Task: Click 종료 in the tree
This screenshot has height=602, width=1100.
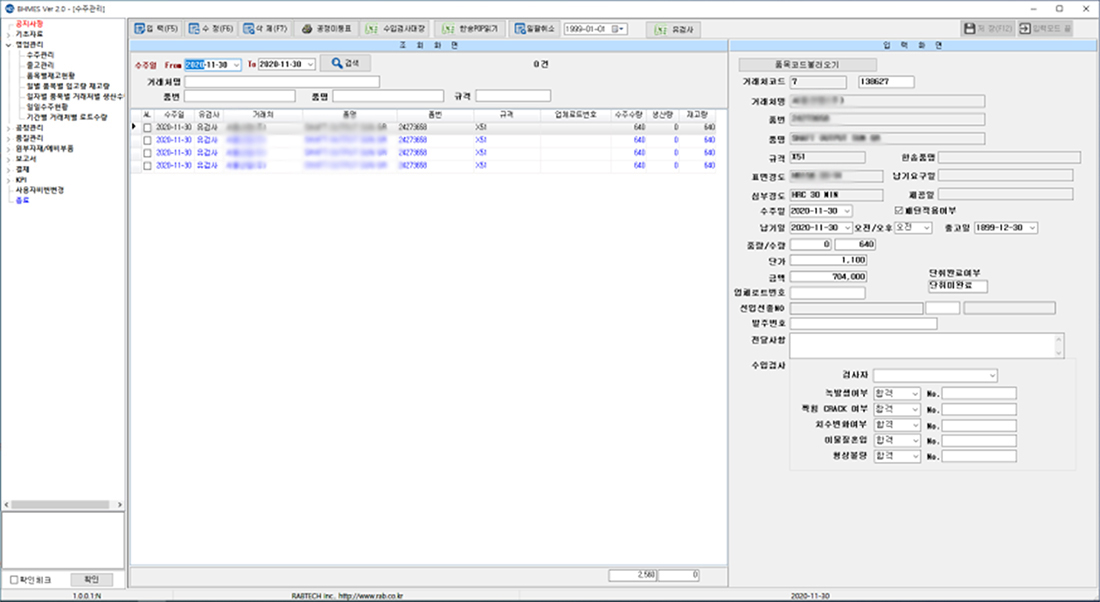Action: click(22, 201)
